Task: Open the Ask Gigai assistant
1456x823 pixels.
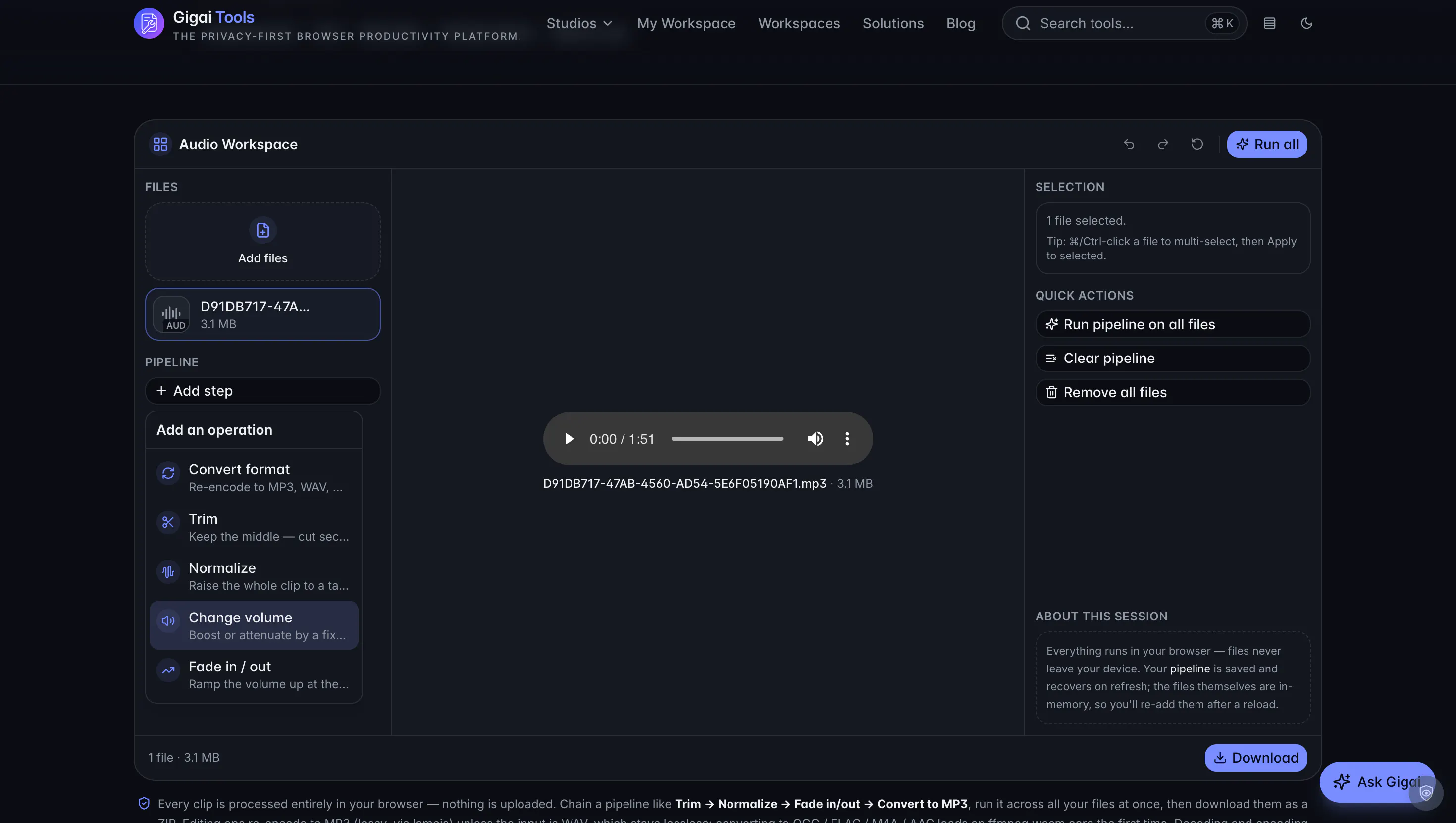Action: 1377,782
